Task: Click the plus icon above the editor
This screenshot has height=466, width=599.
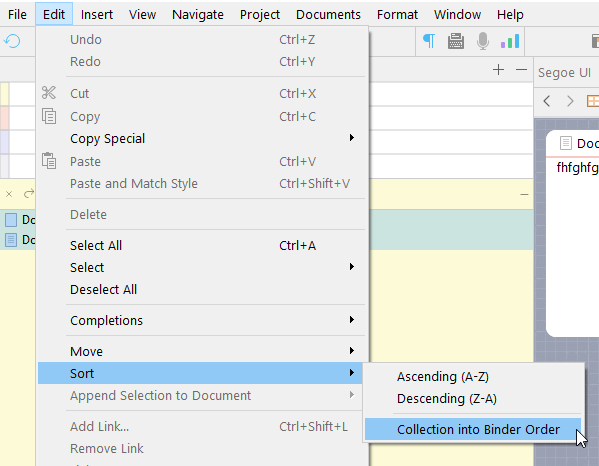Action: coord(498,70)
